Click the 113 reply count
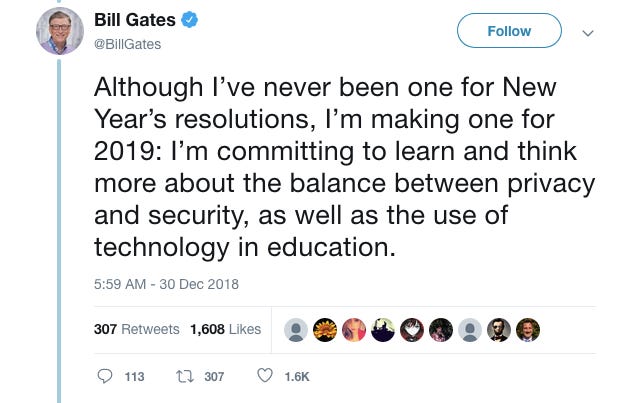628x403 pixels. tap(133, 377)
